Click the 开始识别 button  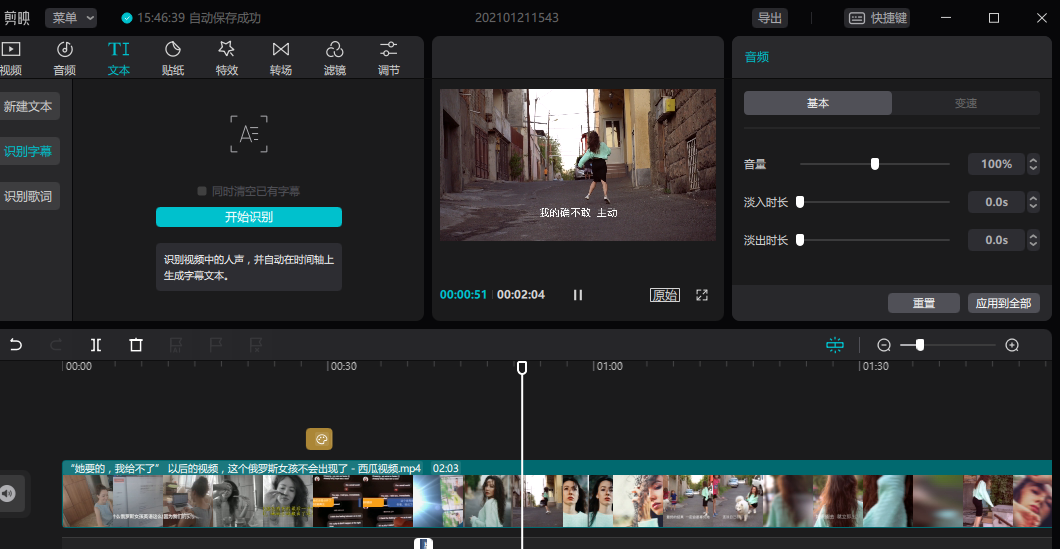(249, 217)
